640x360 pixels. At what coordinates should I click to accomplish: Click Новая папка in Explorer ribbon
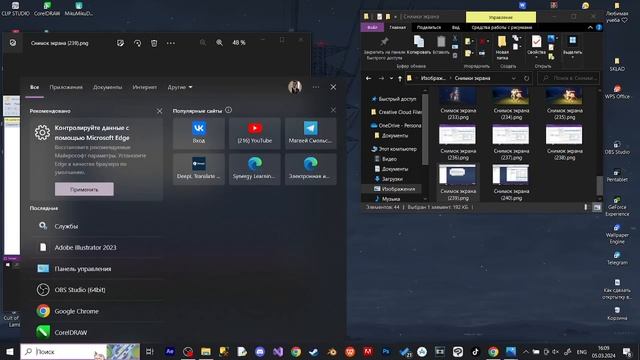(x=502, y=47)
